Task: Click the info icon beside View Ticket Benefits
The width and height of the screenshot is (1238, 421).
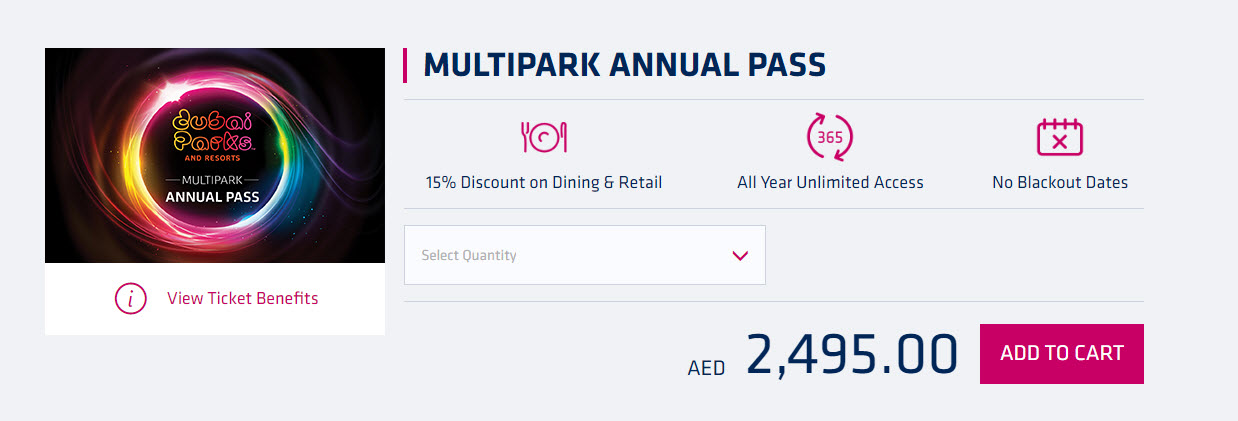Action: click(131, 298)
